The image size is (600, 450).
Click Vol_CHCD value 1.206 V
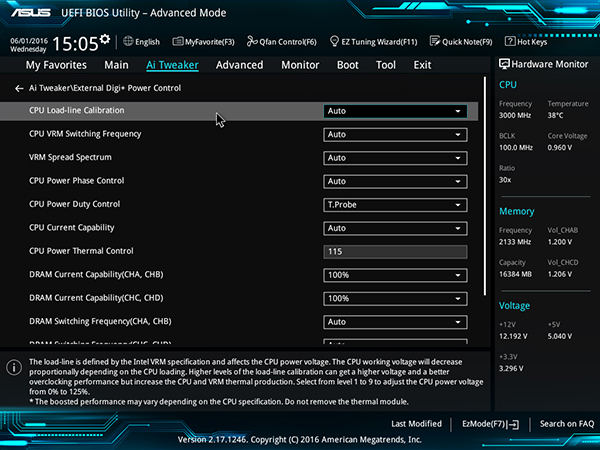click(559, 274)
